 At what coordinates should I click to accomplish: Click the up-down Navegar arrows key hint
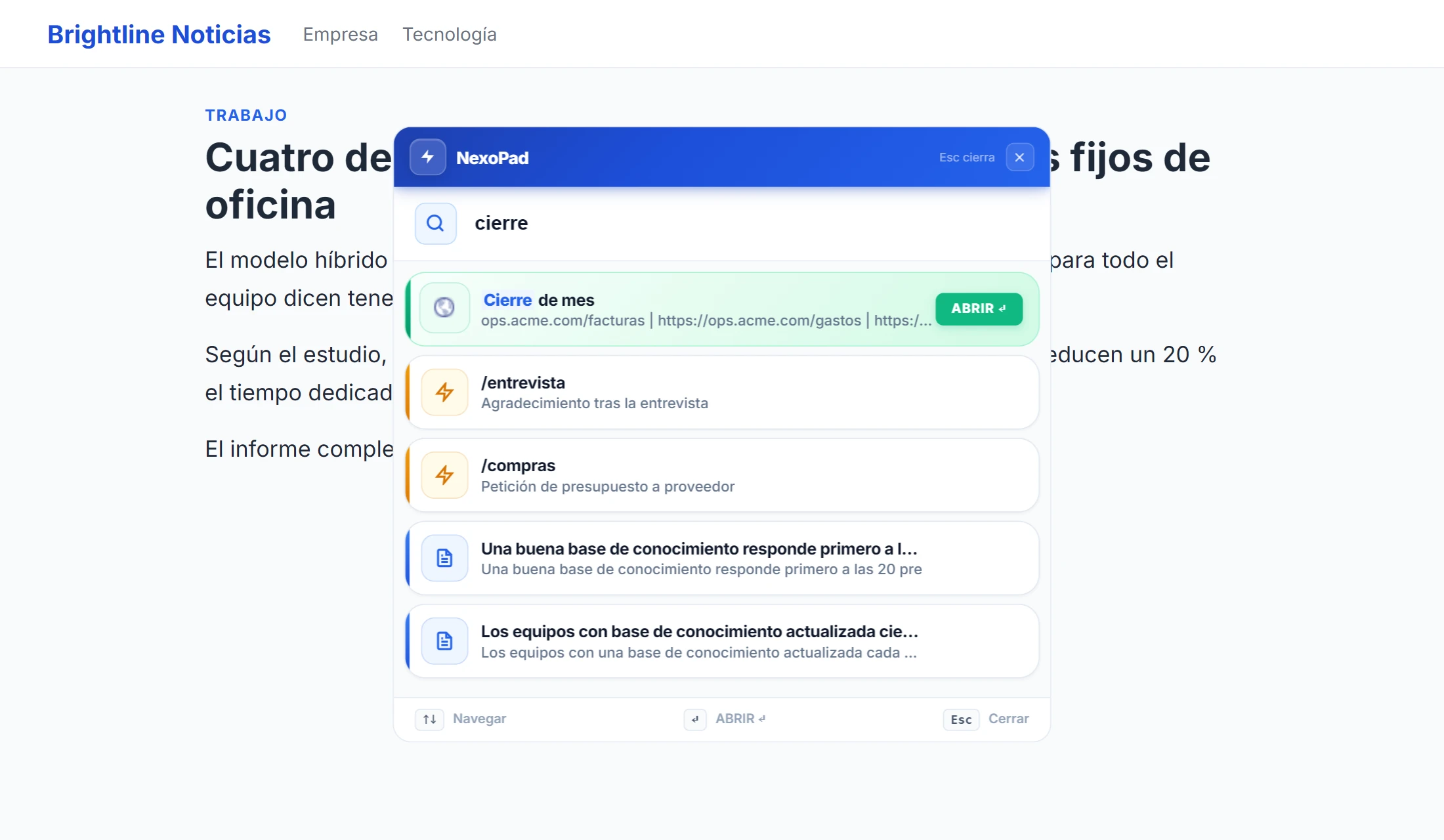click(x=429, y=719)
